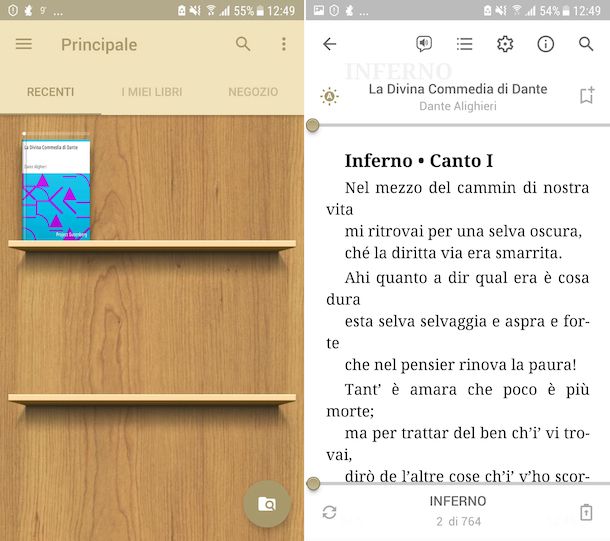Go back using the arrow in reader
This screenshot has width=610, height=541.
coord(330,44)
